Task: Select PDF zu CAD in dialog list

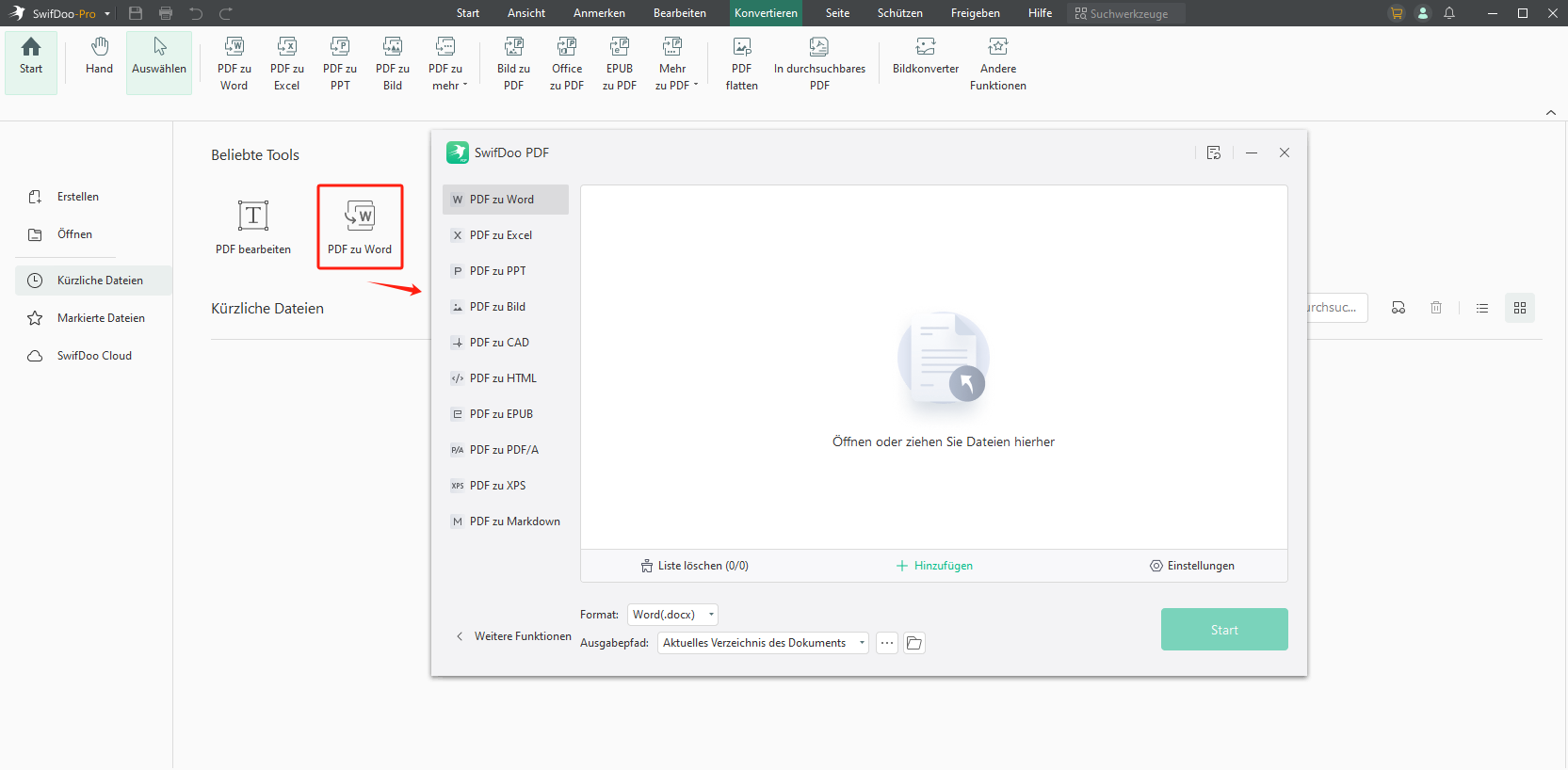Action: tap(506, 343)
